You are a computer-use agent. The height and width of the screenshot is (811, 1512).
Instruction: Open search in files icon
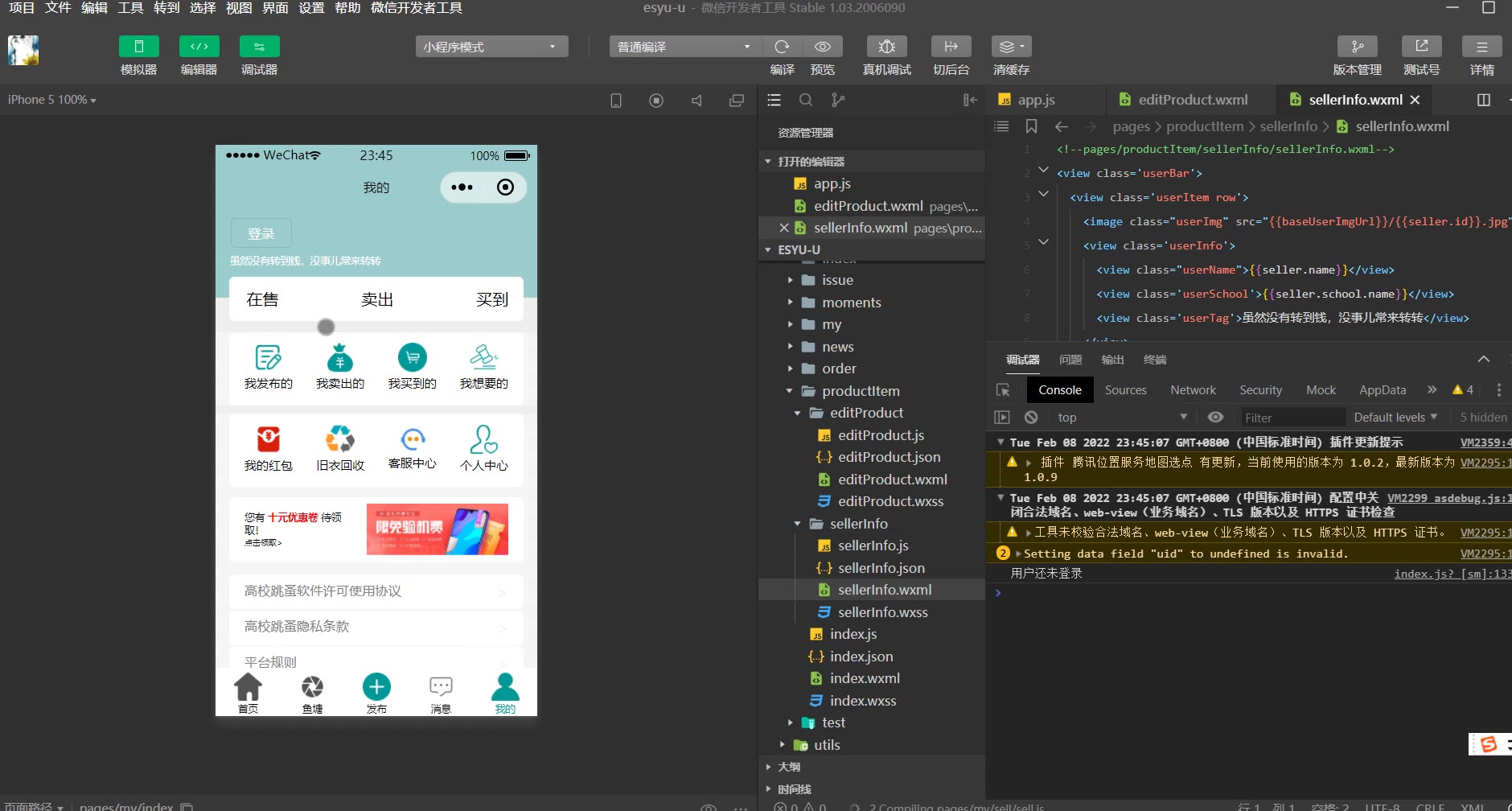point(806,100)
